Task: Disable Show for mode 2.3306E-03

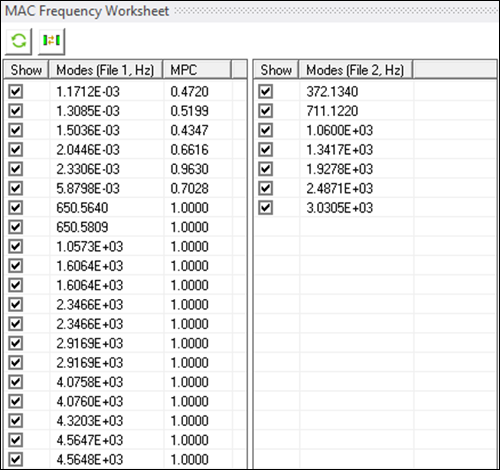Action: click(16, 169)
